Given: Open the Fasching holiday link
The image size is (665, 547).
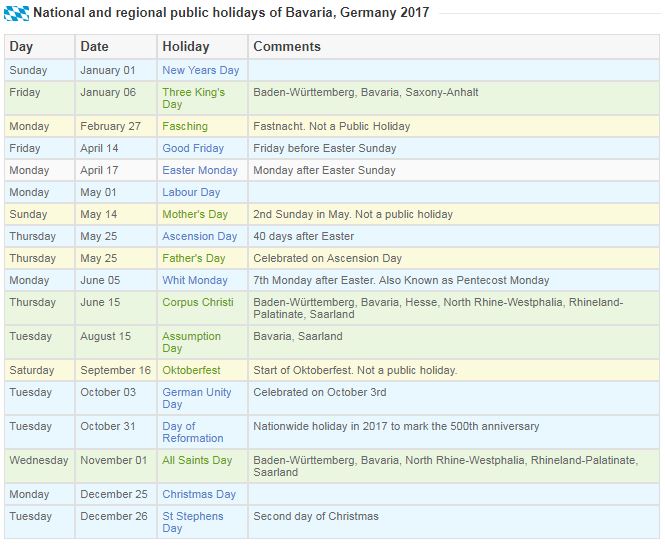Looking at the screenshot, I should coord(185,126).
